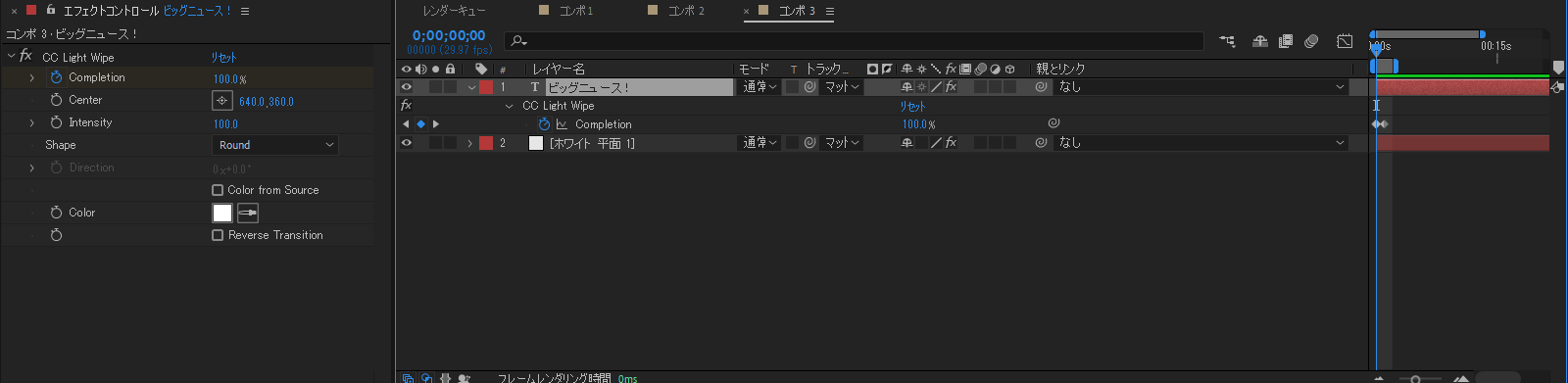Open the track matte dropdown for ホワイト 平面 1

841,143
